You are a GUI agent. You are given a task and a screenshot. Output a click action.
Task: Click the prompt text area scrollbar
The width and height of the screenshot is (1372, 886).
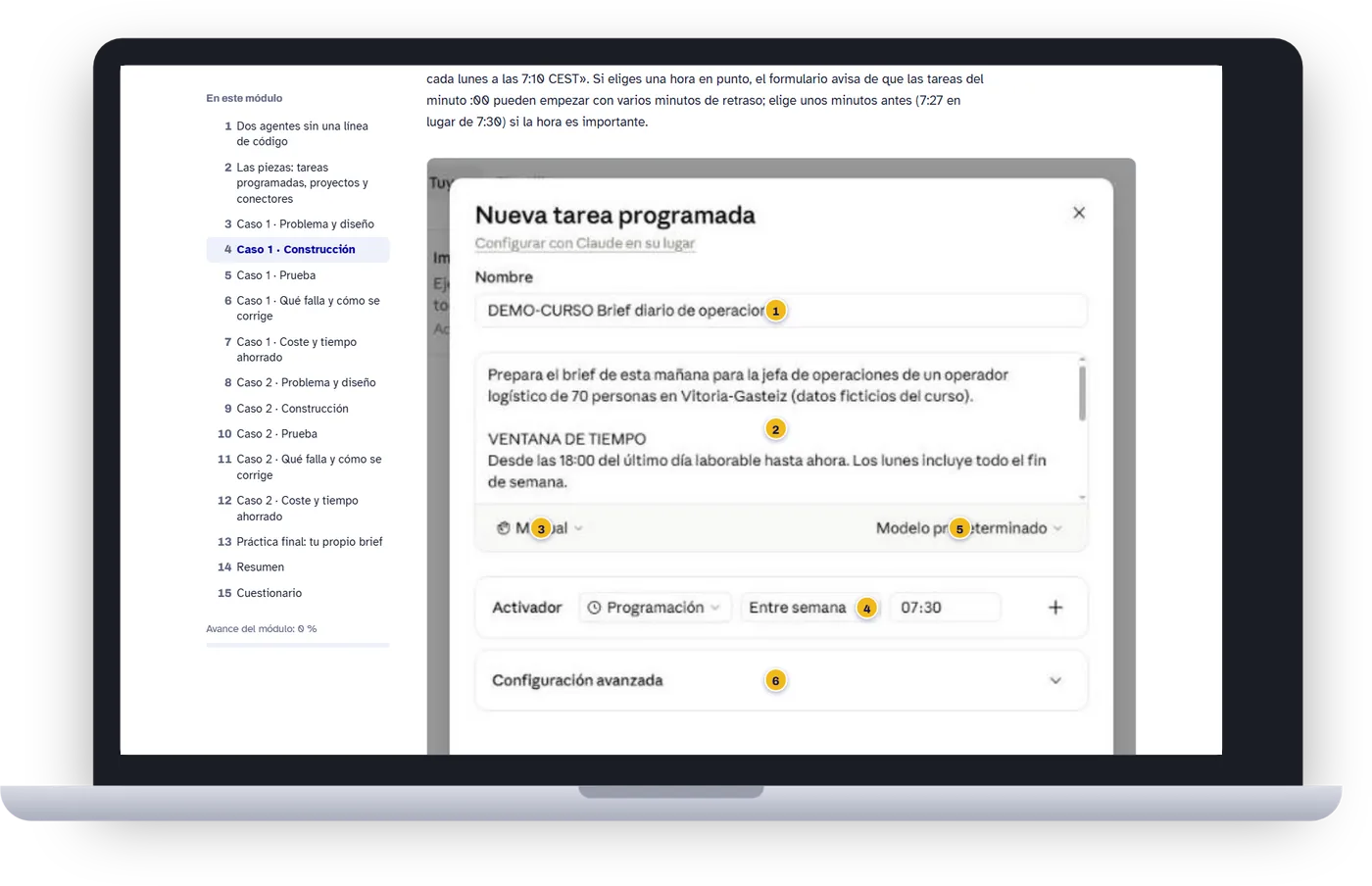point(1082,392)
